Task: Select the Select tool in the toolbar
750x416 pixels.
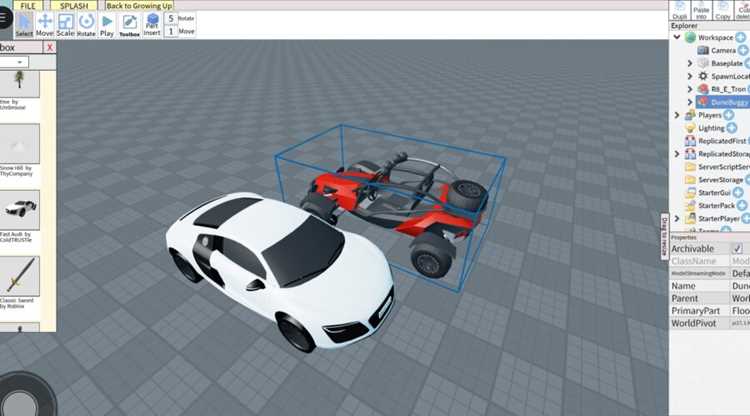Action: click(x=24, y=25)
